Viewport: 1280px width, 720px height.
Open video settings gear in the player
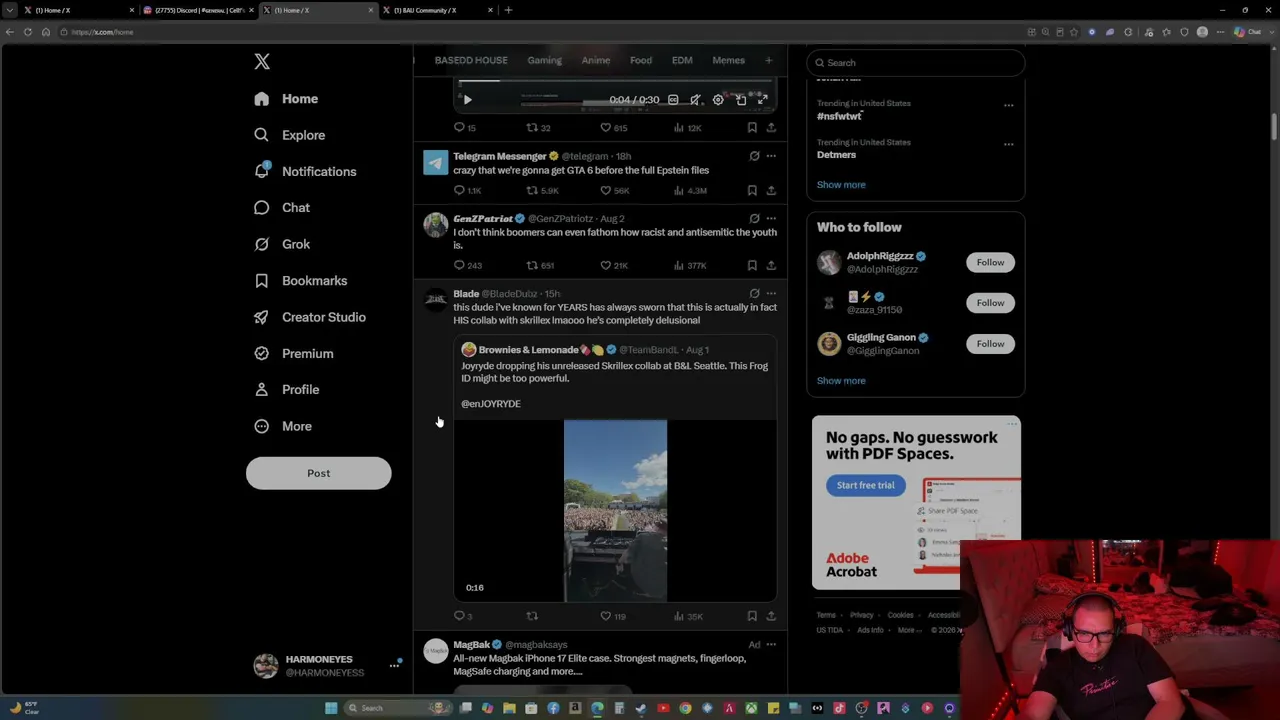point(718,100)
